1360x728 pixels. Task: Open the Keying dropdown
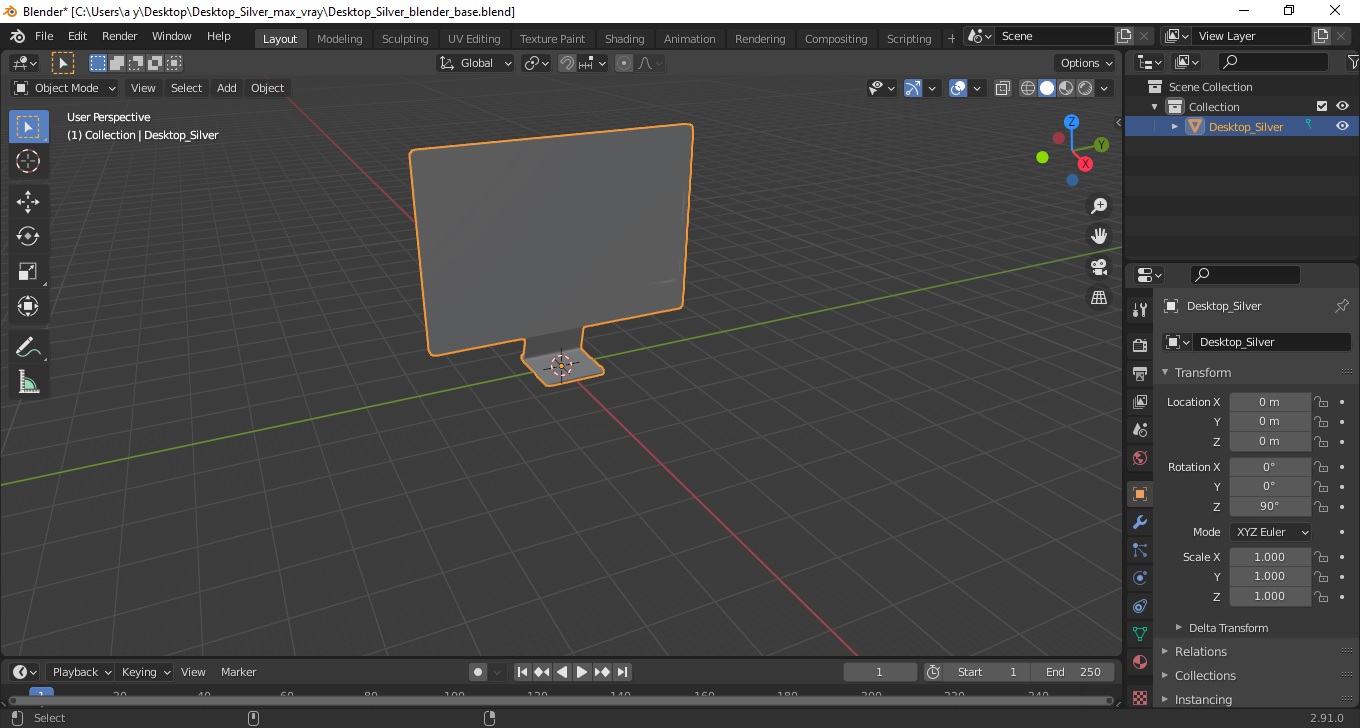click(x=145, y=672)
